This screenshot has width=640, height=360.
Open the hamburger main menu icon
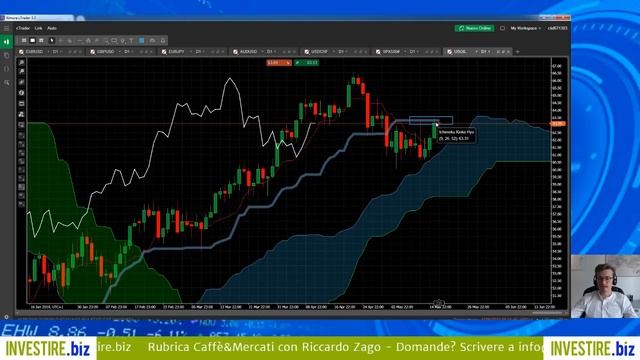6,28
